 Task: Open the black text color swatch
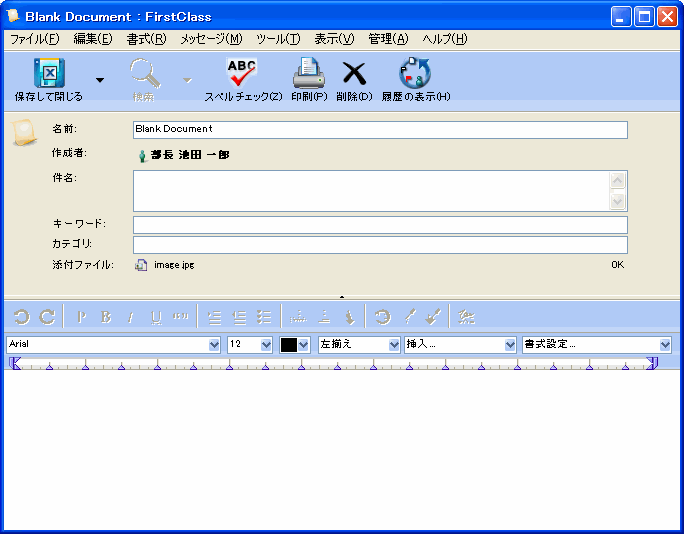click(x=295, y=345)
